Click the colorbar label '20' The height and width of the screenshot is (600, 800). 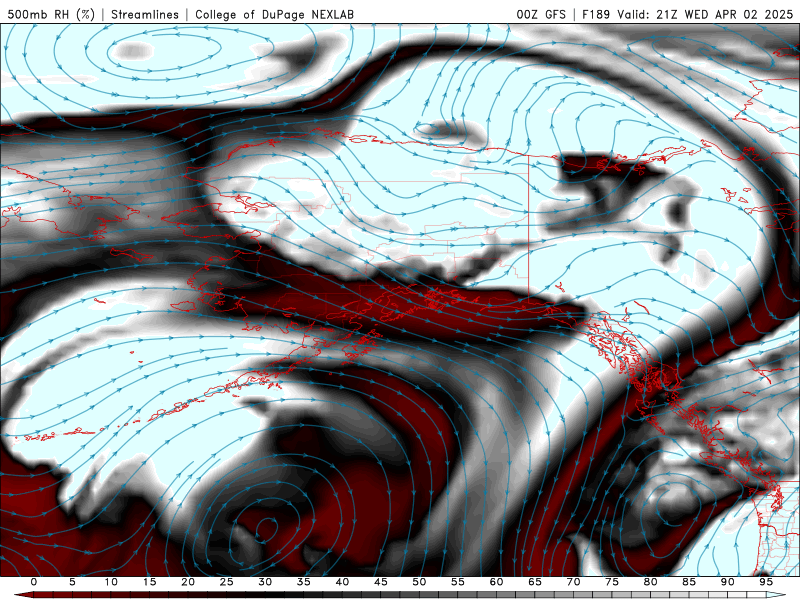click(188, 582)
